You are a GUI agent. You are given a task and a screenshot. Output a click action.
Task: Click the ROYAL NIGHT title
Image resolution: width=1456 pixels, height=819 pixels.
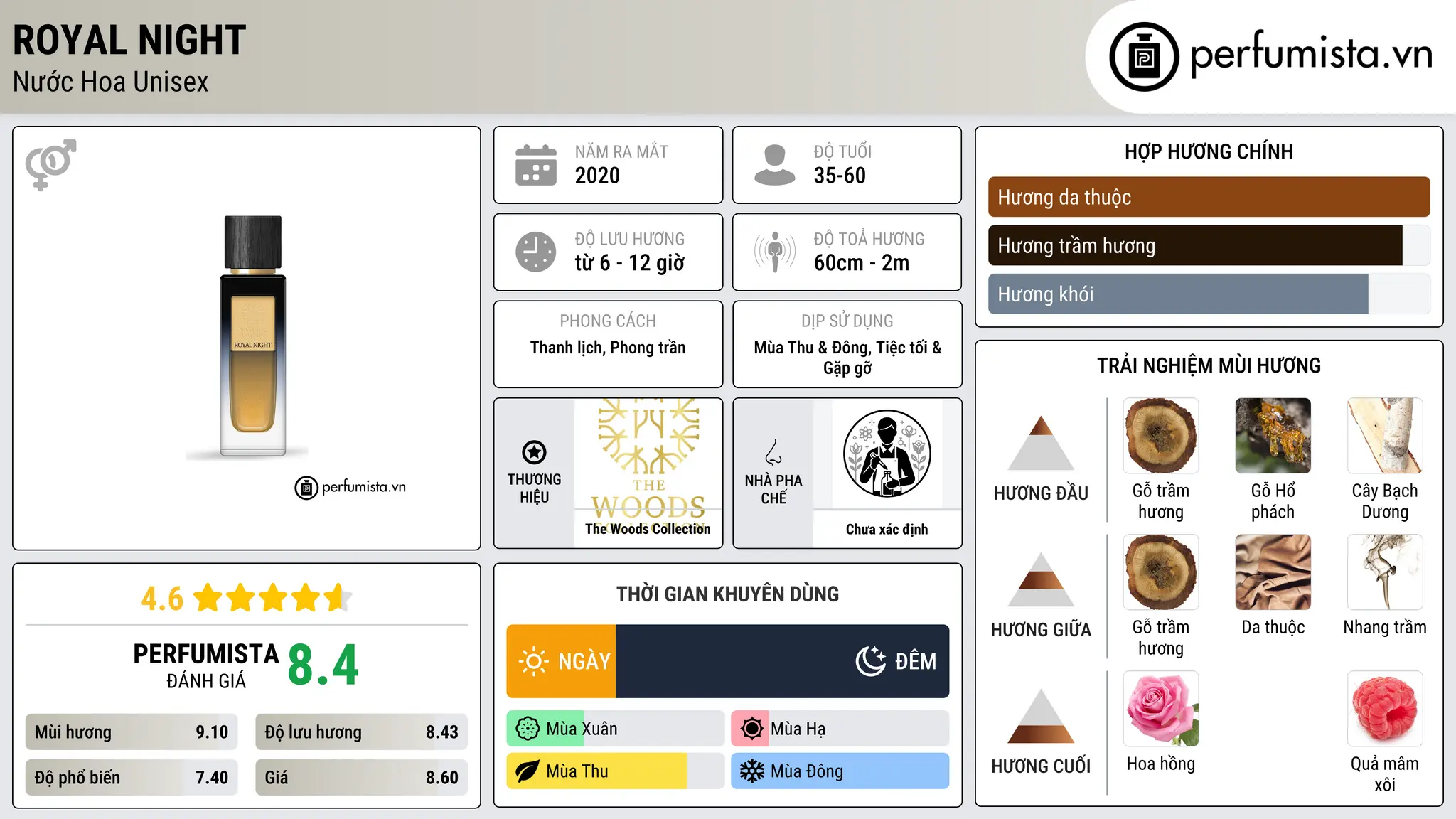pyautogui.click(x=129, y=41)
